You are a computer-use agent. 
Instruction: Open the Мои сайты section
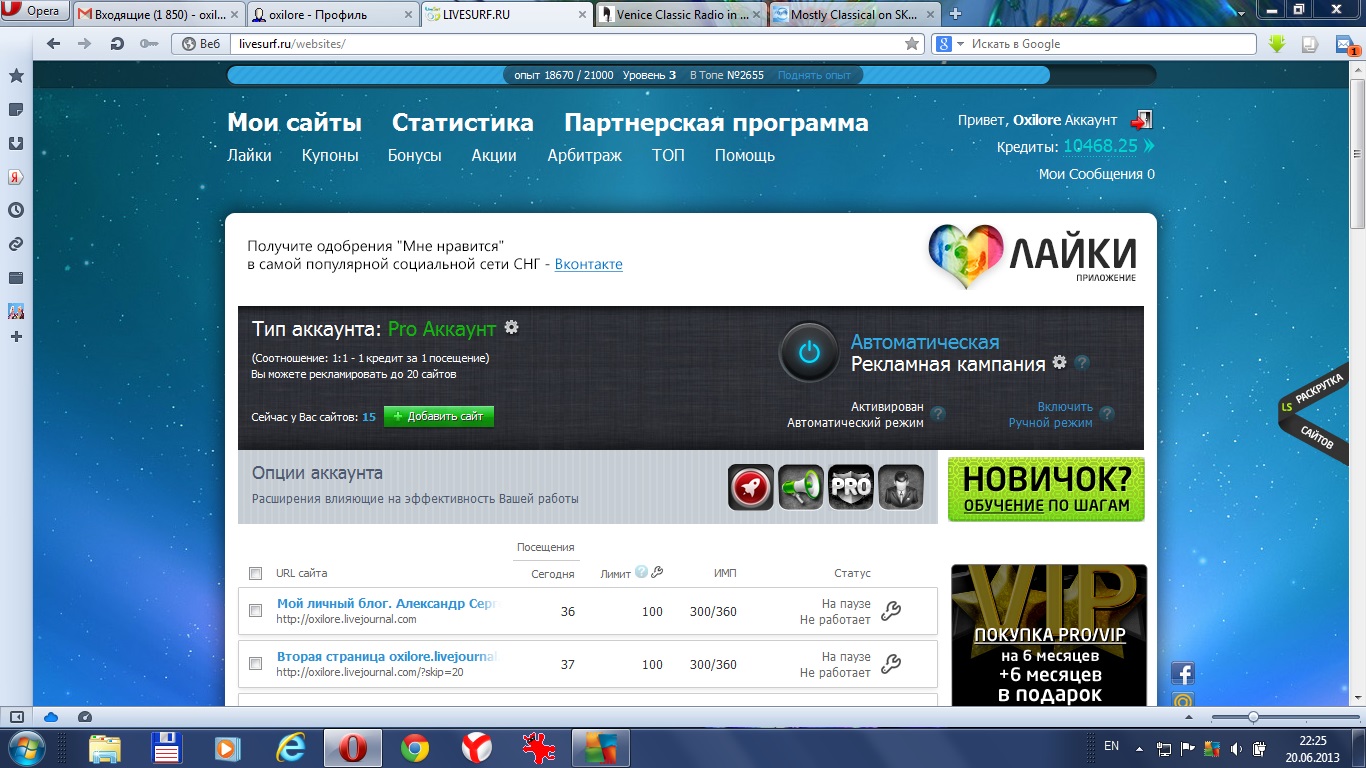click(x=294, y=123)
